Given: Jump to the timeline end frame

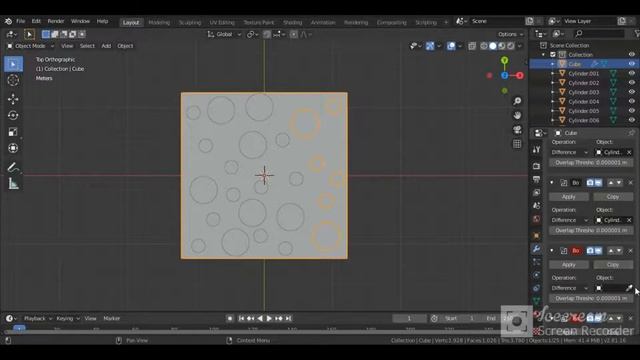Looking at the screenshot, I should 288,318.
